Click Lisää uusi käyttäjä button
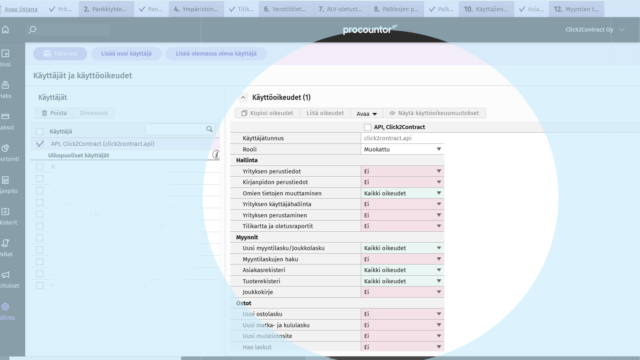Screen dimensions: 640x360 click(126, 53)
